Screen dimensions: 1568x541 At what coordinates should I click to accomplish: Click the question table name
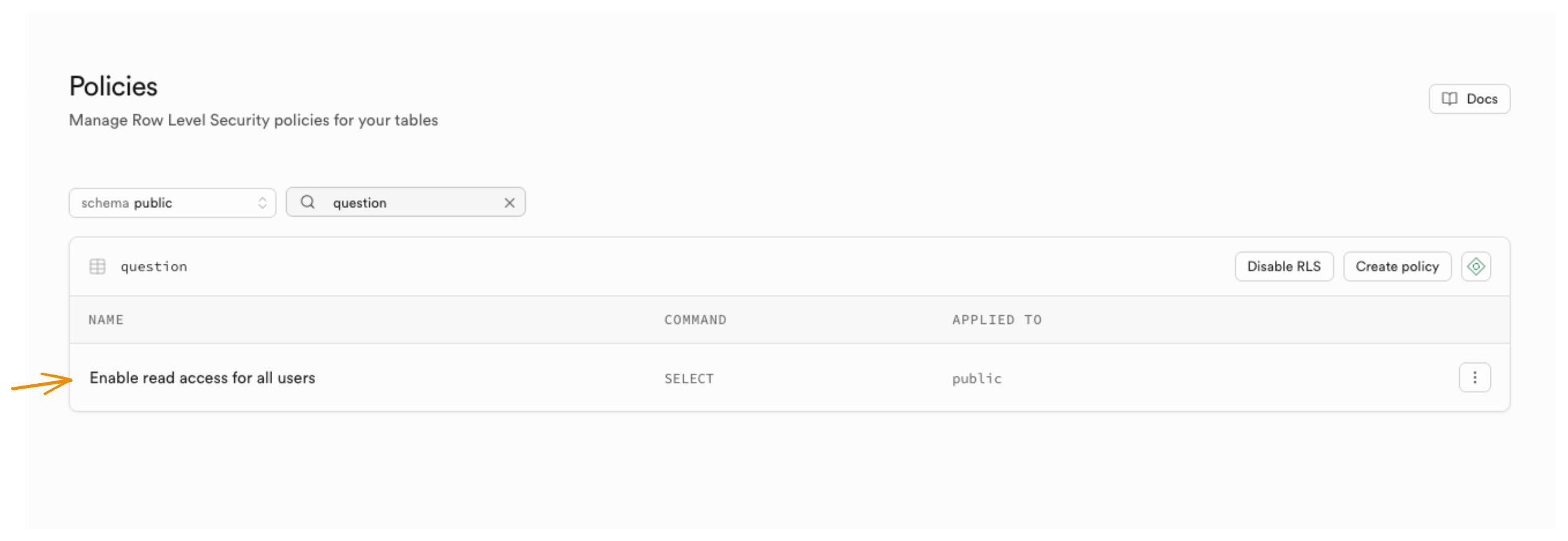tap(153, 266)
